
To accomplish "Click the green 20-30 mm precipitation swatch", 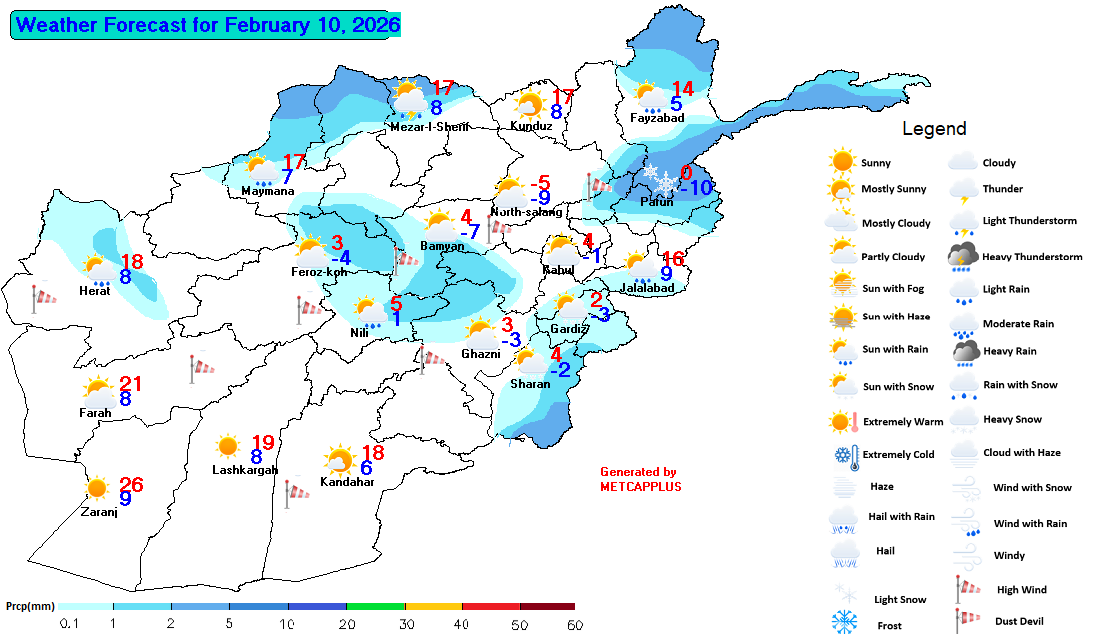I will pos(375,606).
